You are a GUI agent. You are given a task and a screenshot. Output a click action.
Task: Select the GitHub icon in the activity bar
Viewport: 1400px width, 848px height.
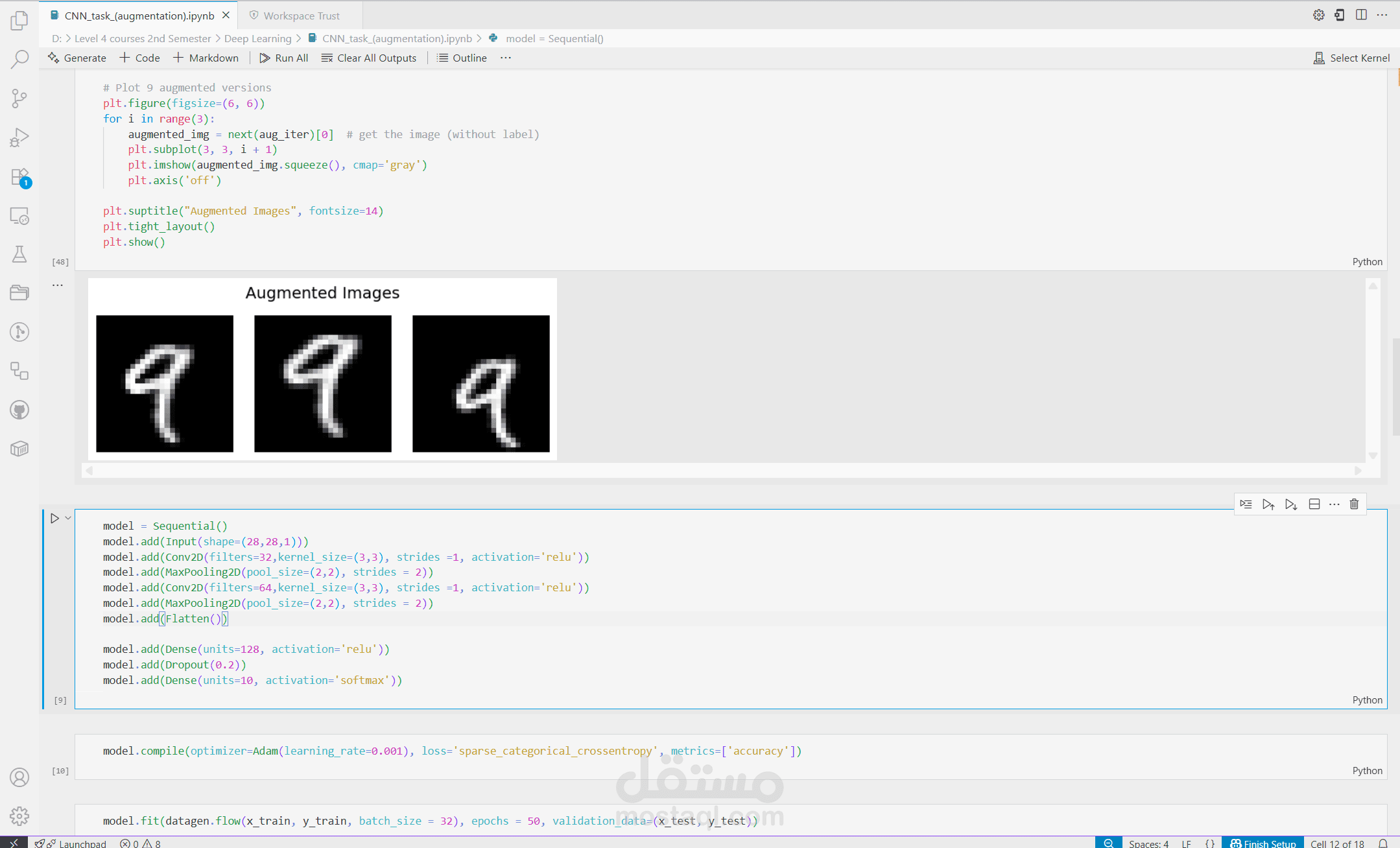(x=19, y=410)
